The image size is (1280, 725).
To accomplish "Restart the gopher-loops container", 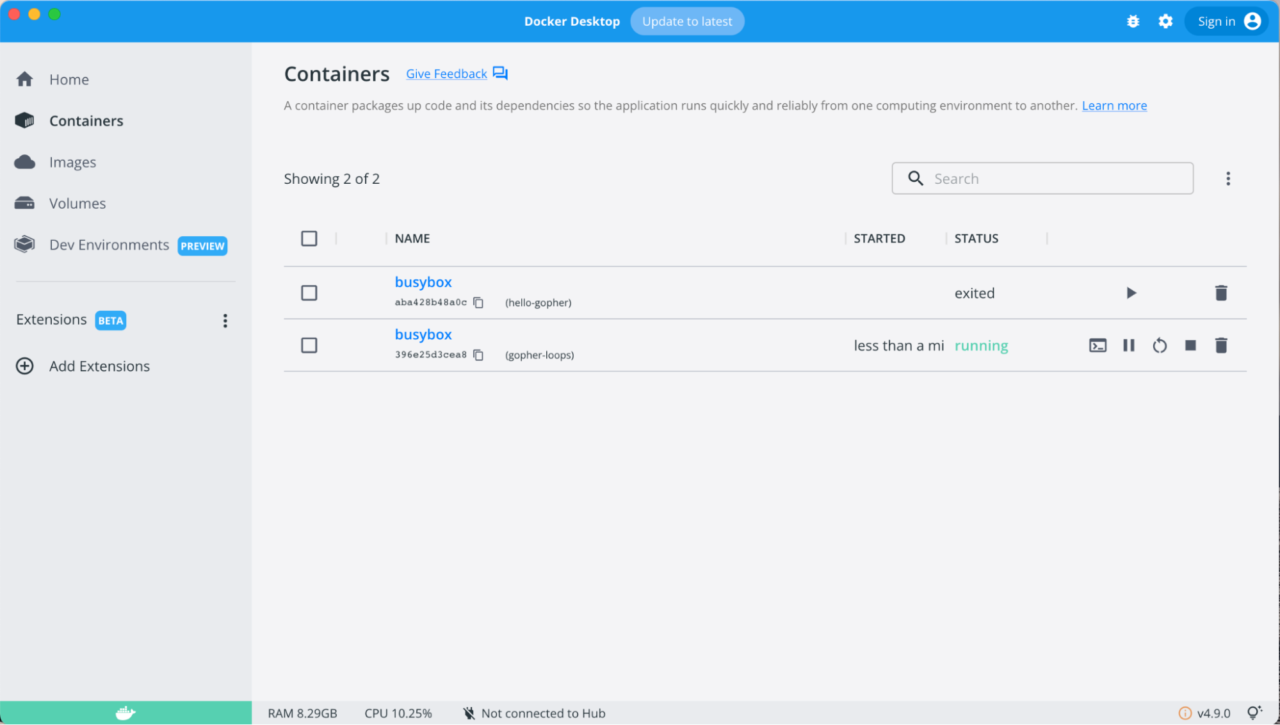I will pos(1159,344).
